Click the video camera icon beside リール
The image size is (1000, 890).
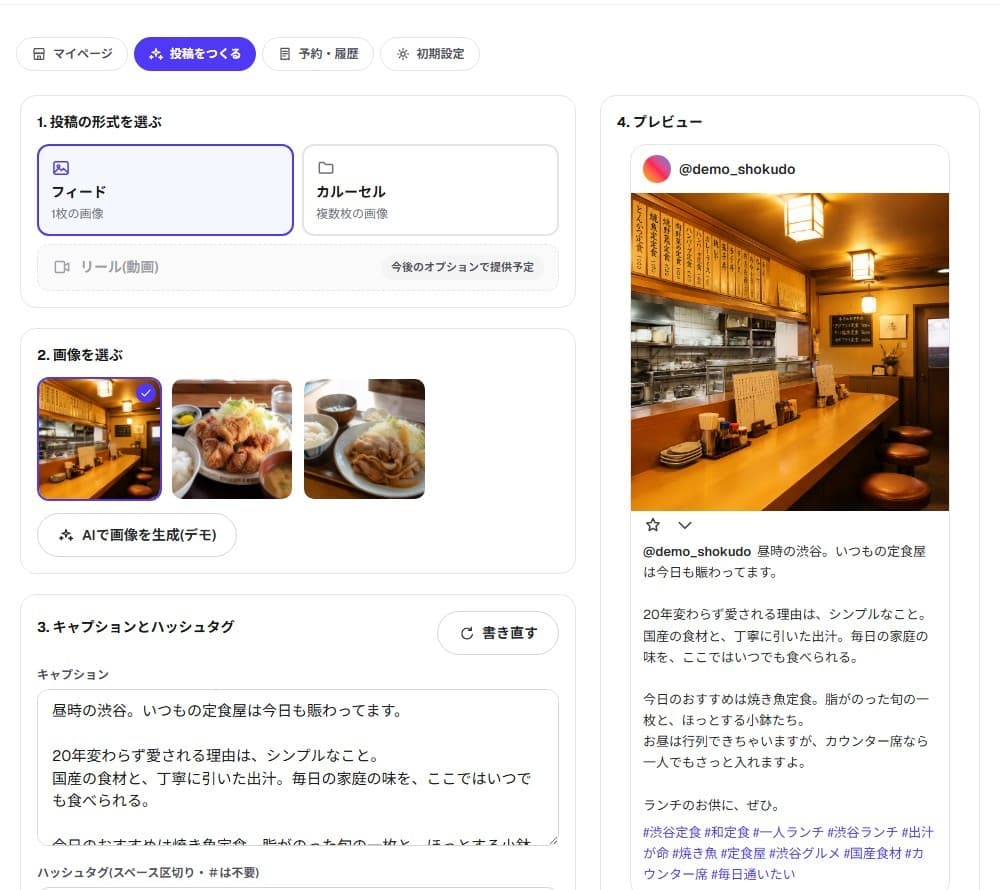tap(62, 267)
